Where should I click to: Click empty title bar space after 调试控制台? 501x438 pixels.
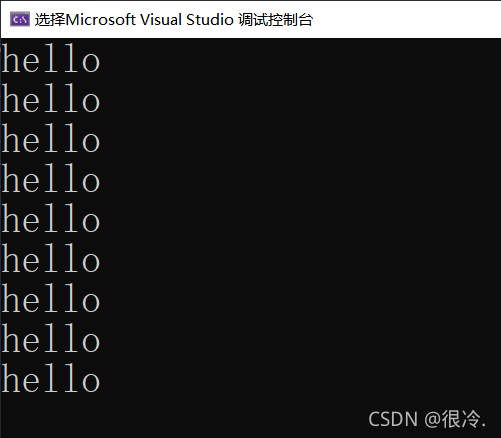click(x=407, y=20)
